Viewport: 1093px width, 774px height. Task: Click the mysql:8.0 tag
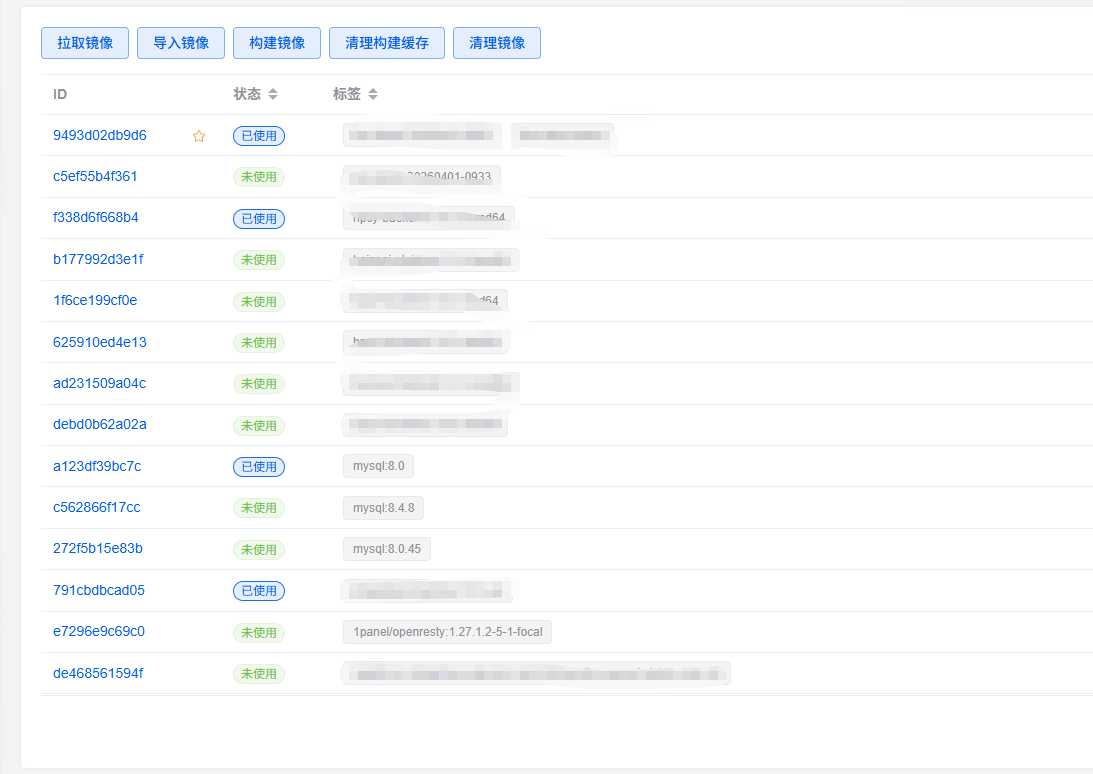[378, 466]
